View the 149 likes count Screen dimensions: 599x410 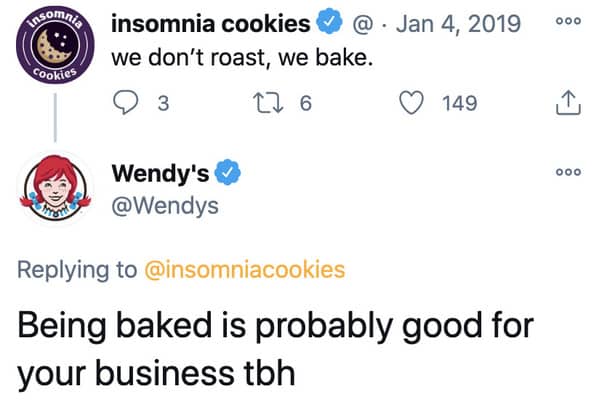(x=460, y=103)
